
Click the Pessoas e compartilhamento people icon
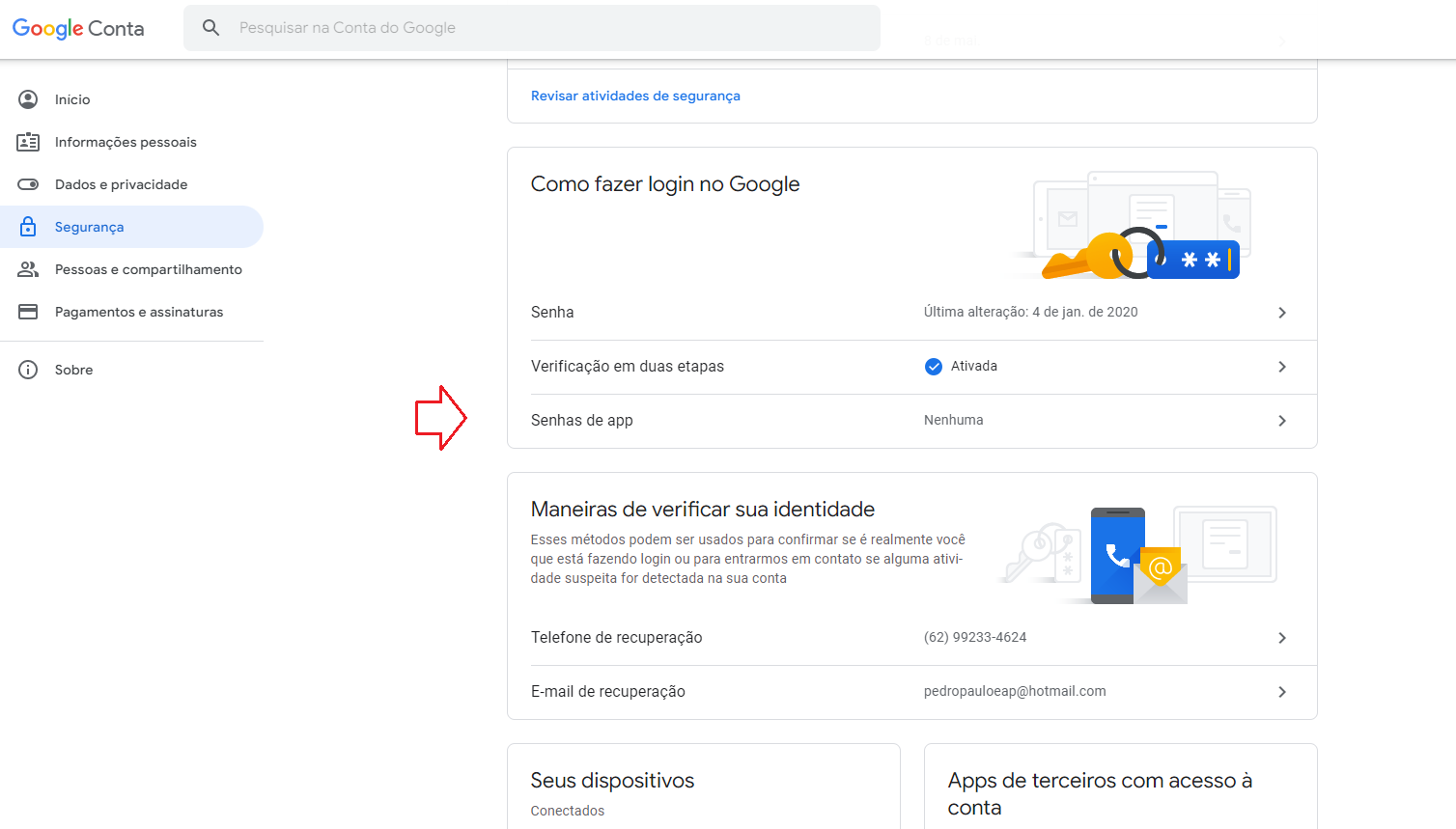click(28, 269)
